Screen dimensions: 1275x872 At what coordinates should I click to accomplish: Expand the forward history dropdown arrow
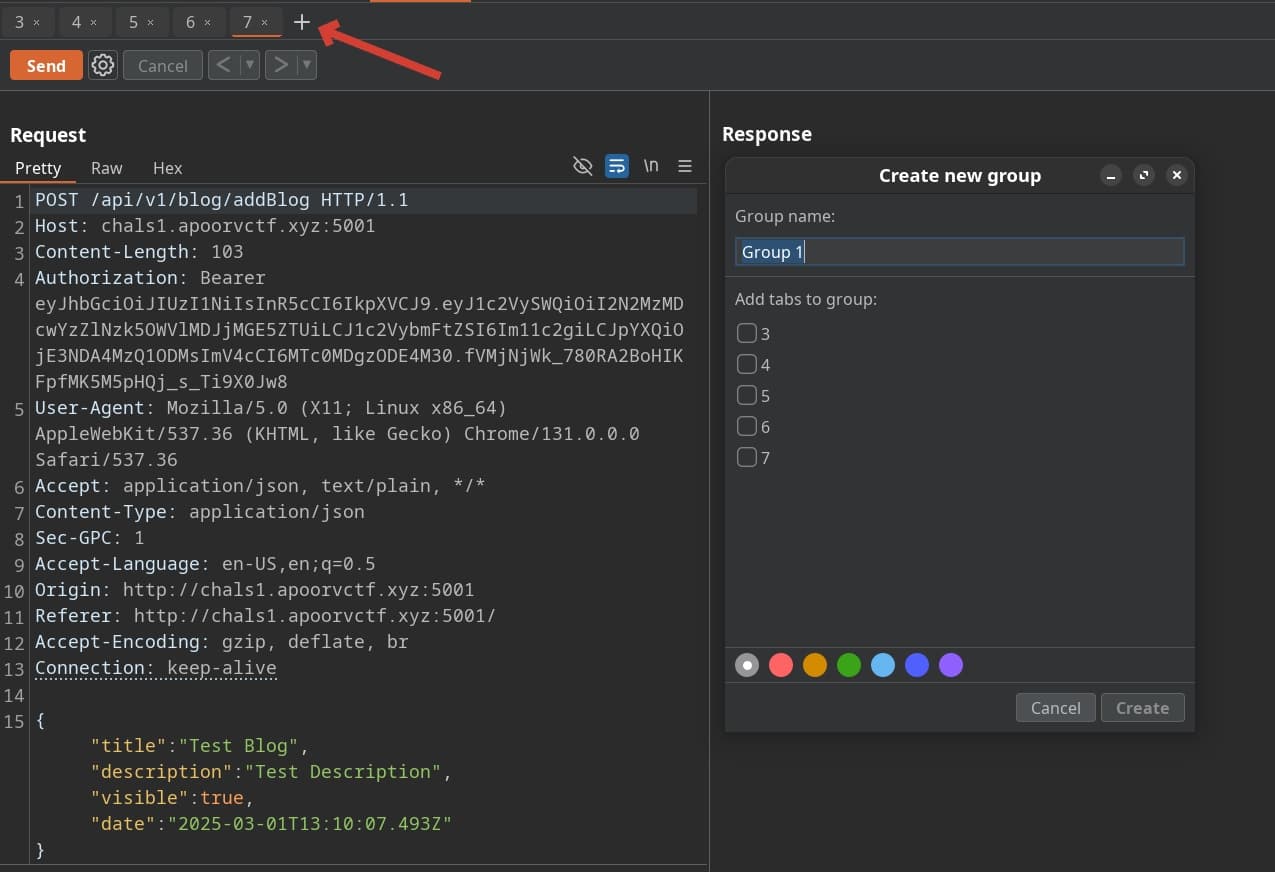pos(307,66)
